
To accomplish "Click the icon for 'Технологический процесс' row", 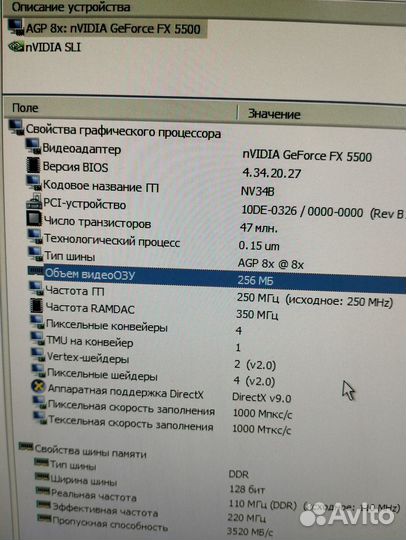I will pos(35,236).
